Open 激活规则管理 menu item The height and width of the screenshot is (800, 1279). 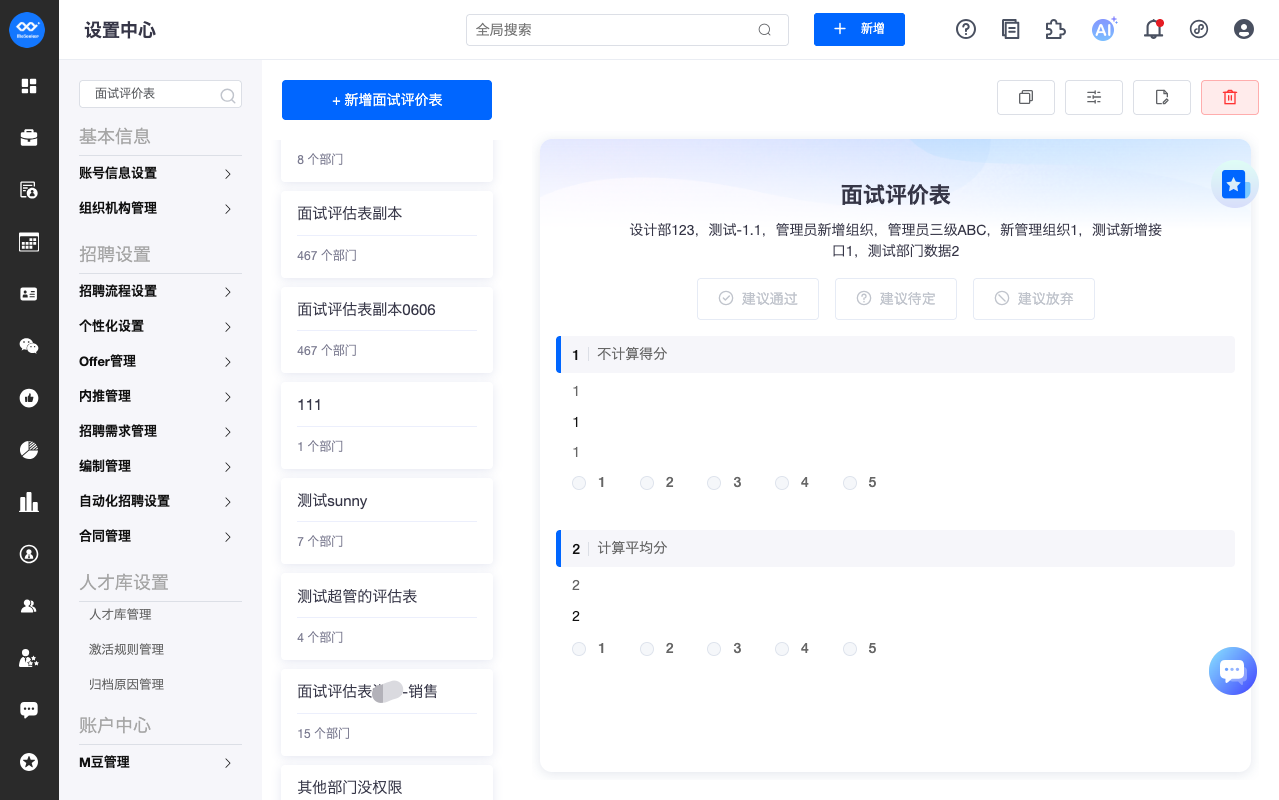[x=126, y=649]
